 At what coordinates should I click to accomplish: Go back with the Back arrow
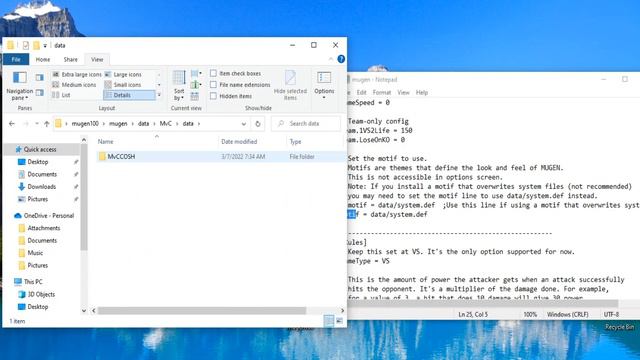coord(12,123)
